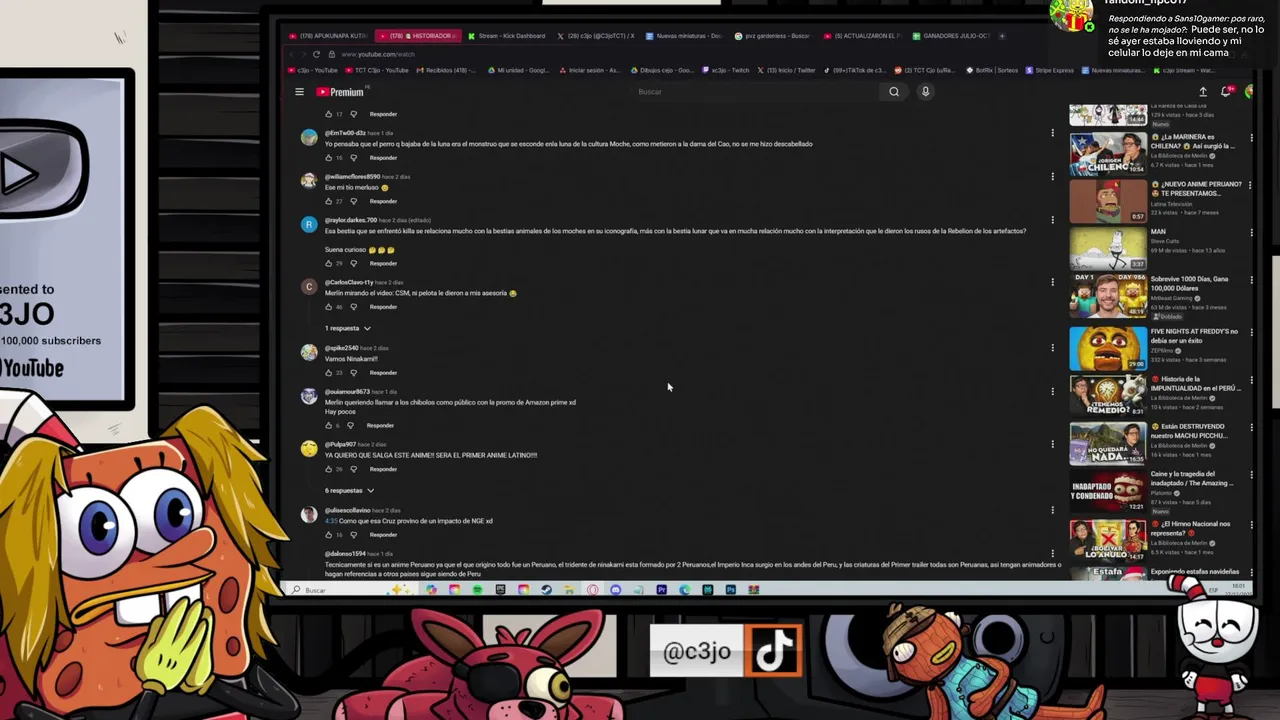The width and height of the screenshot is (1280, 720).
Task: Open options for MARINERA es CHILENA video
Action: tap(1251, 138)
